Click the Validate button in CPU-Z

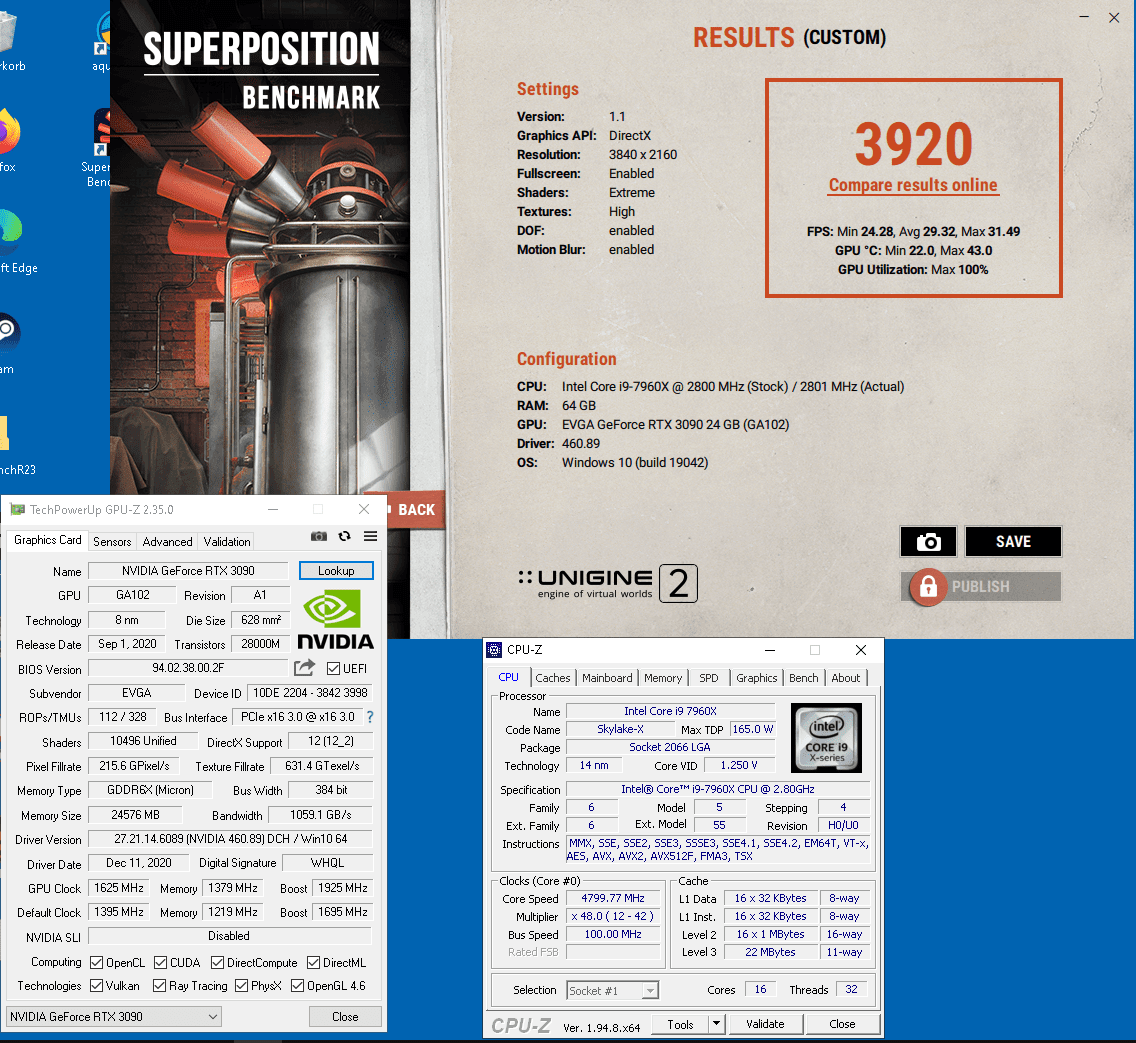(x=765, y=1023)
